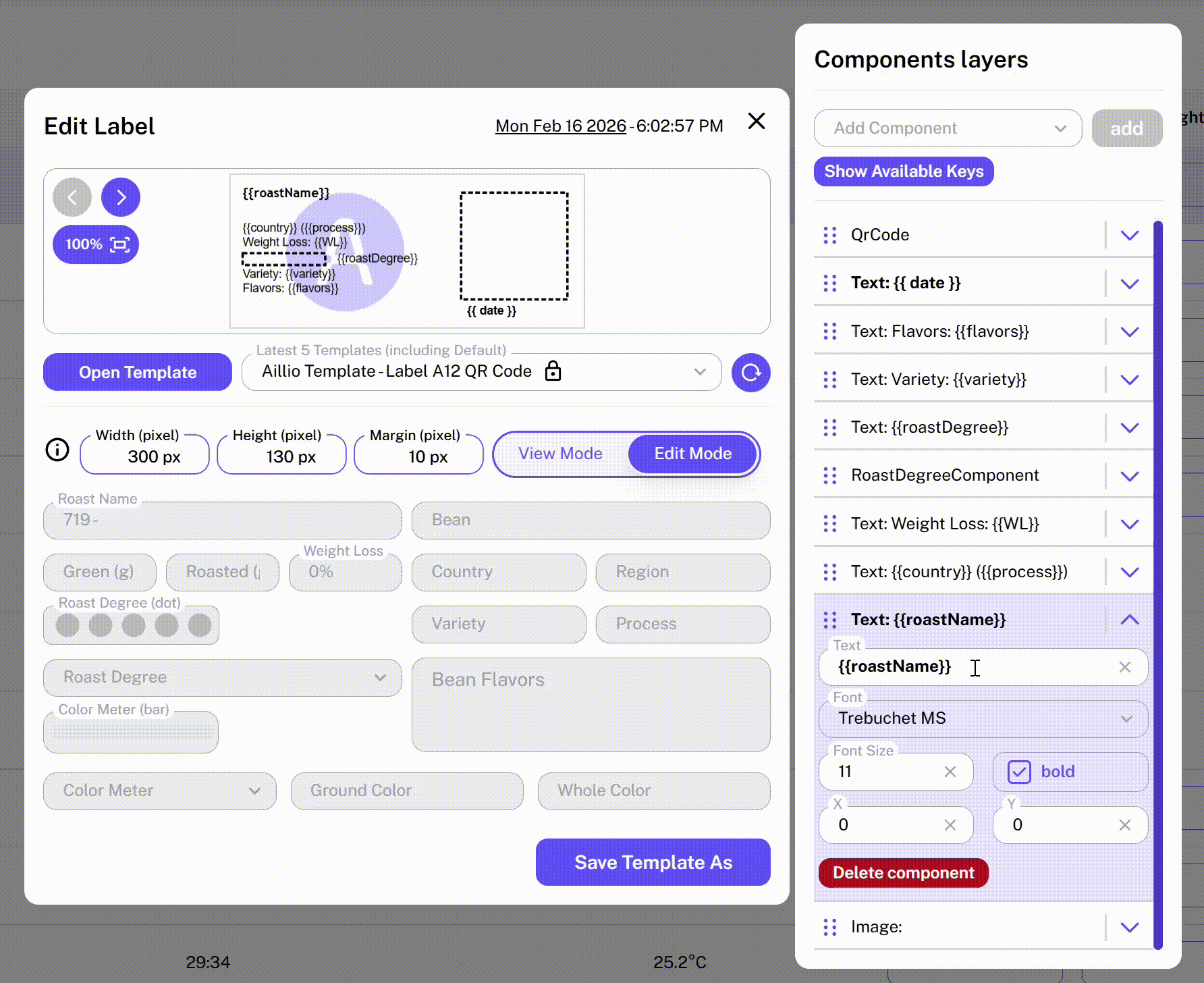Click the next label arrow button
Image resolution: width=1204 pixels, height=983 pixels.
pos(121,197)
